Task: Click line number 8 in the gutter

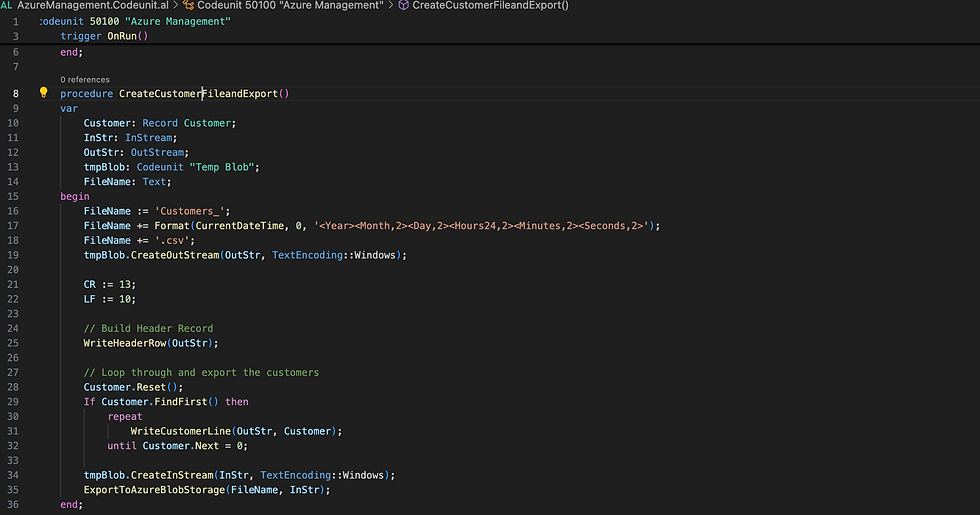Action: (x=16, y=94)
